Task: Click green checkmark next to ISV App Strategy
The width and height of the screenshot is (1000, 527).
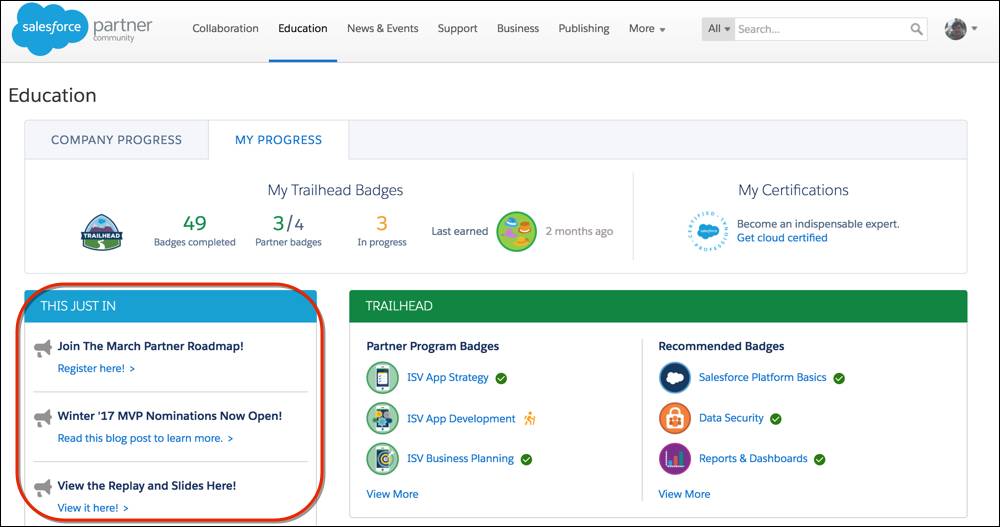Action: click(501, 378)
